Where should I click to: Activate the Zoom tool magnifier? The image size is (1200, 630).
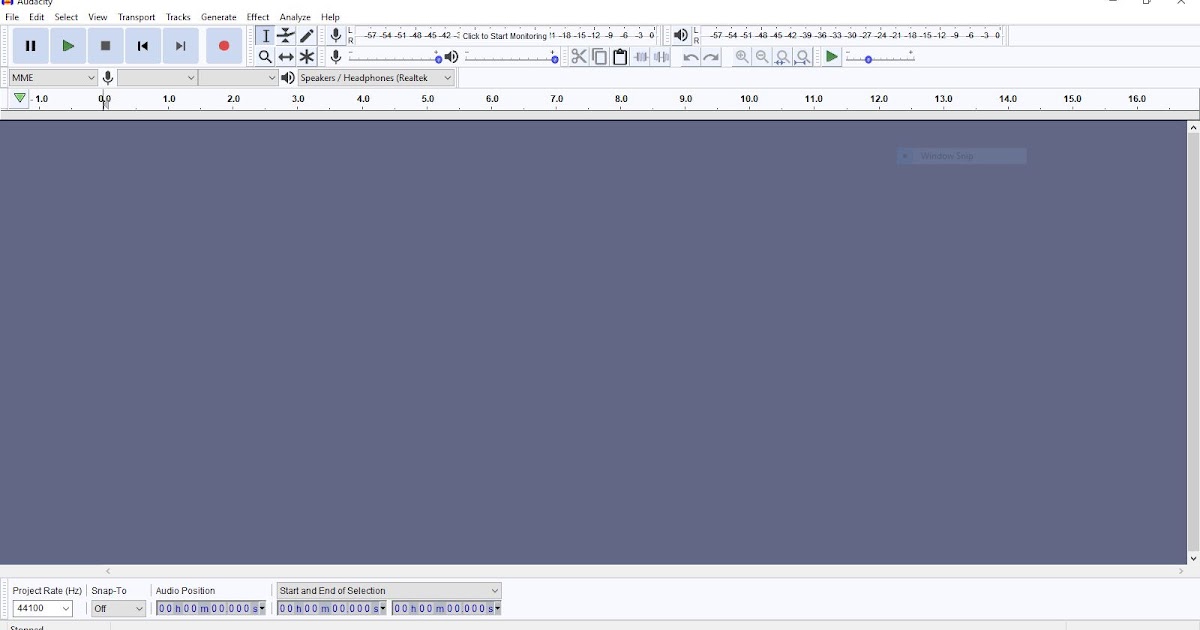tap(265, 57)
